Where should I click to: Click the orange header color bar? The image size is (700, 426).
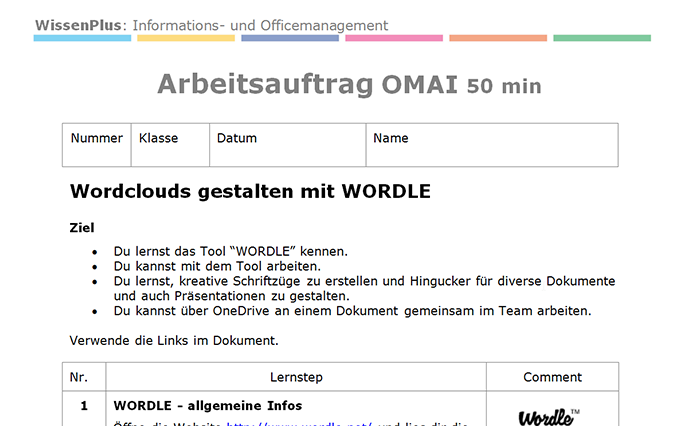pos(498,38)
